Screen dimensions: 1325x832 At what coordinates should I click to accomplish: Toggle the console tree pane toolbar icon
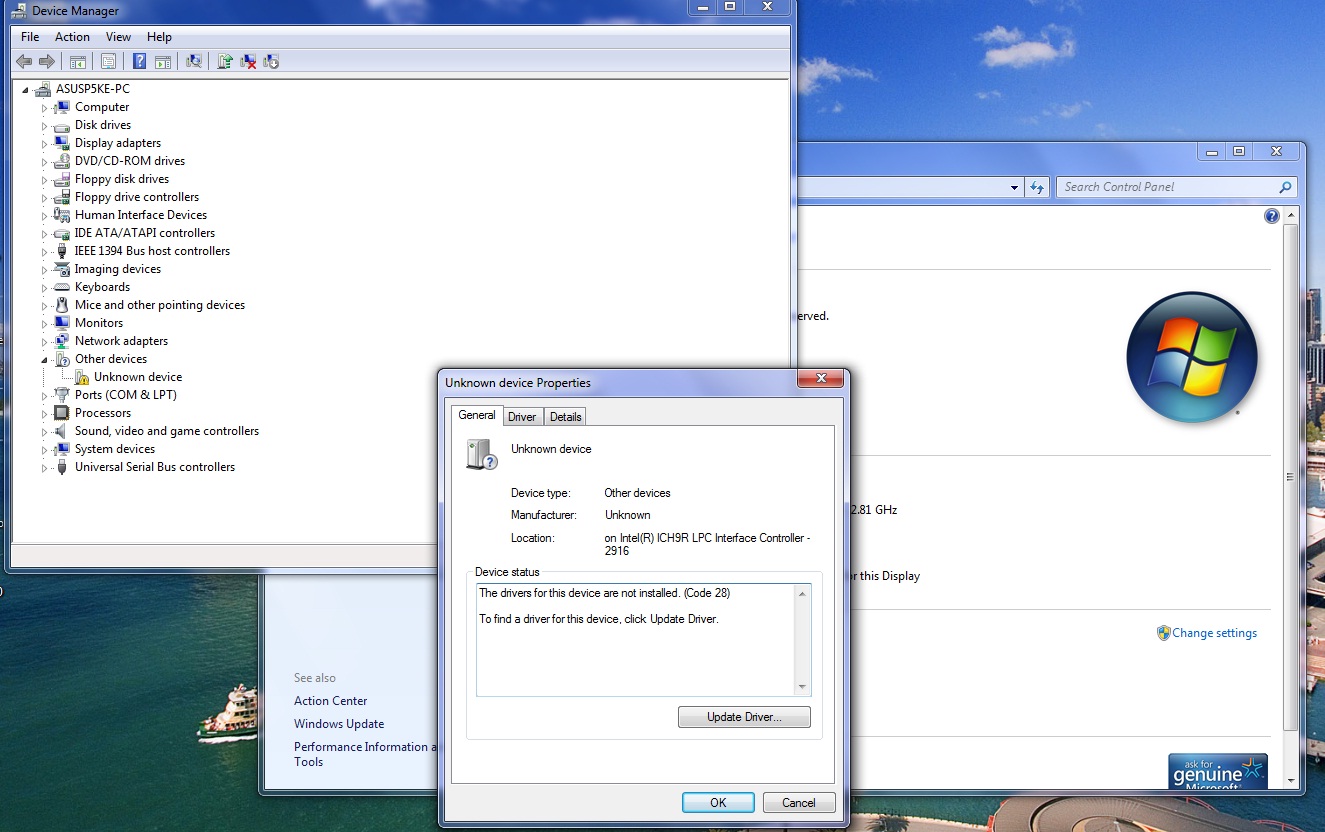pos(77,62)
